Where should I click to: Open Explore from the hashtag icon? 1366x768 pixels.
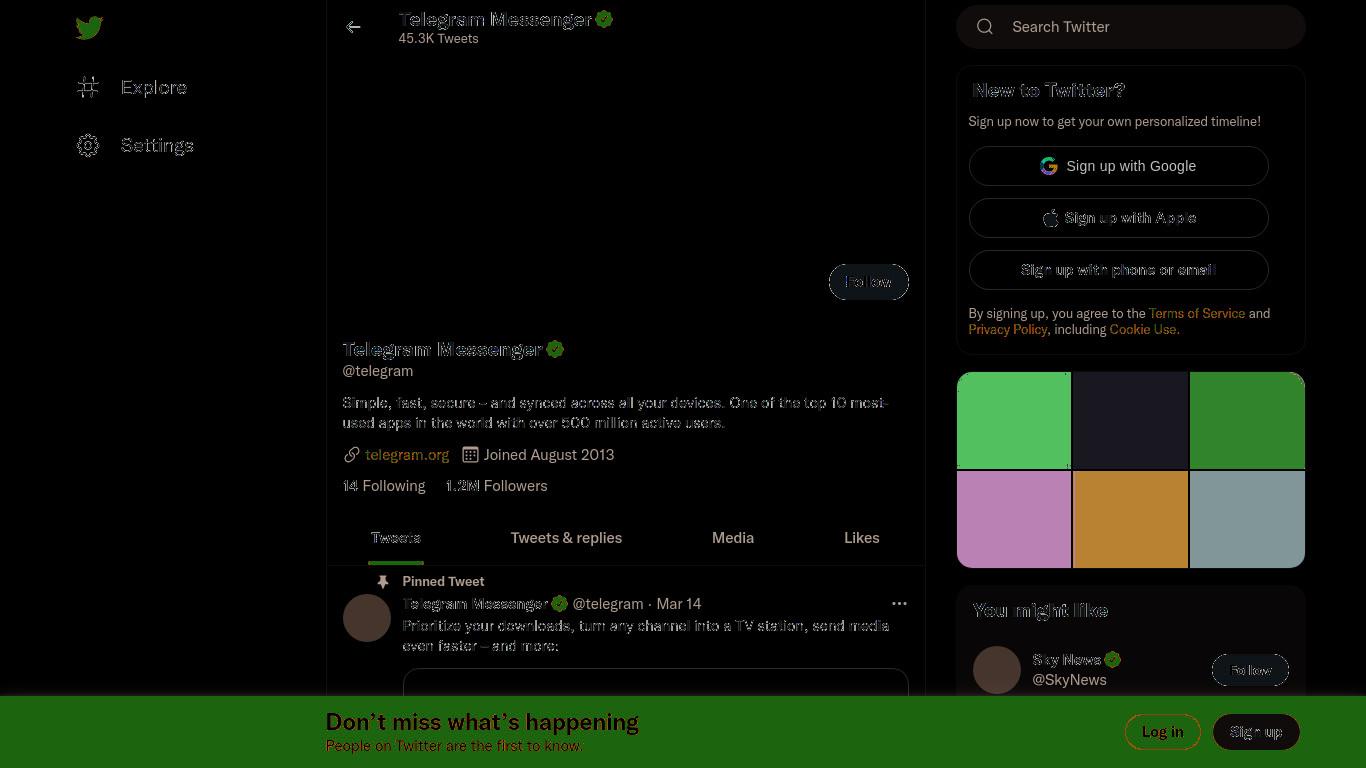tap(88, 88)
